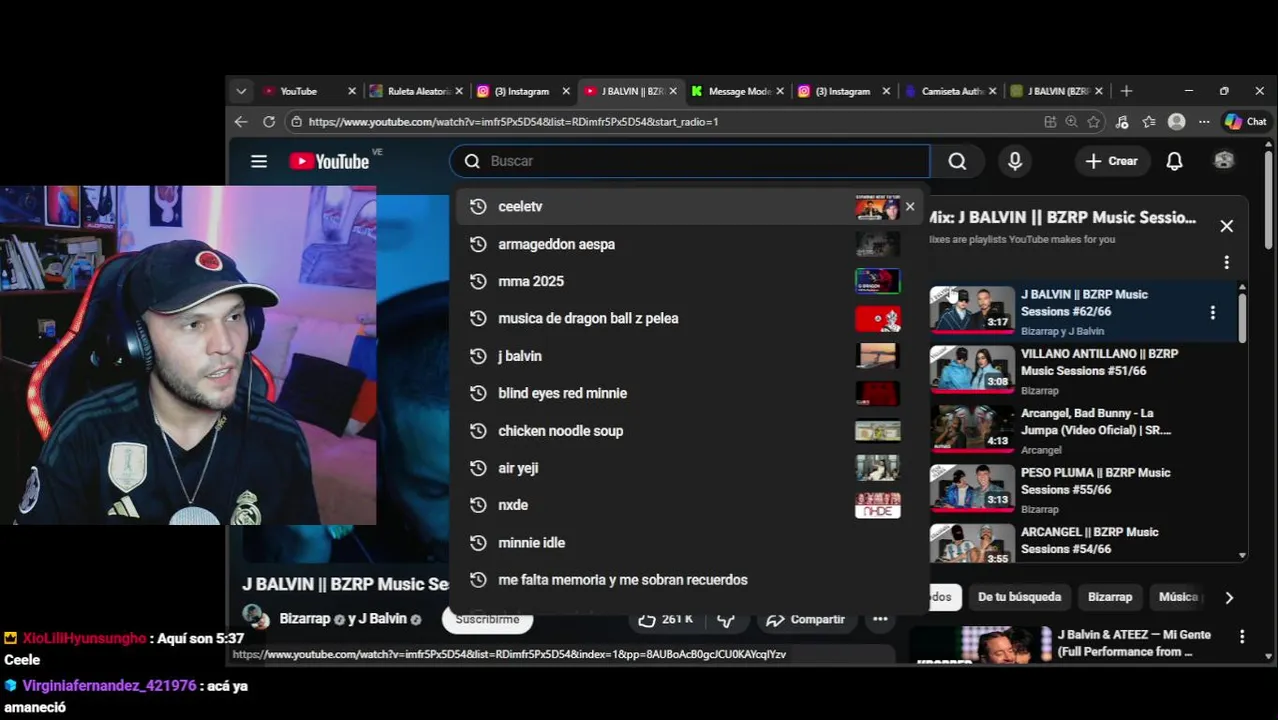Select 'me falta memoria y me sobran recuerdos'

690,580
